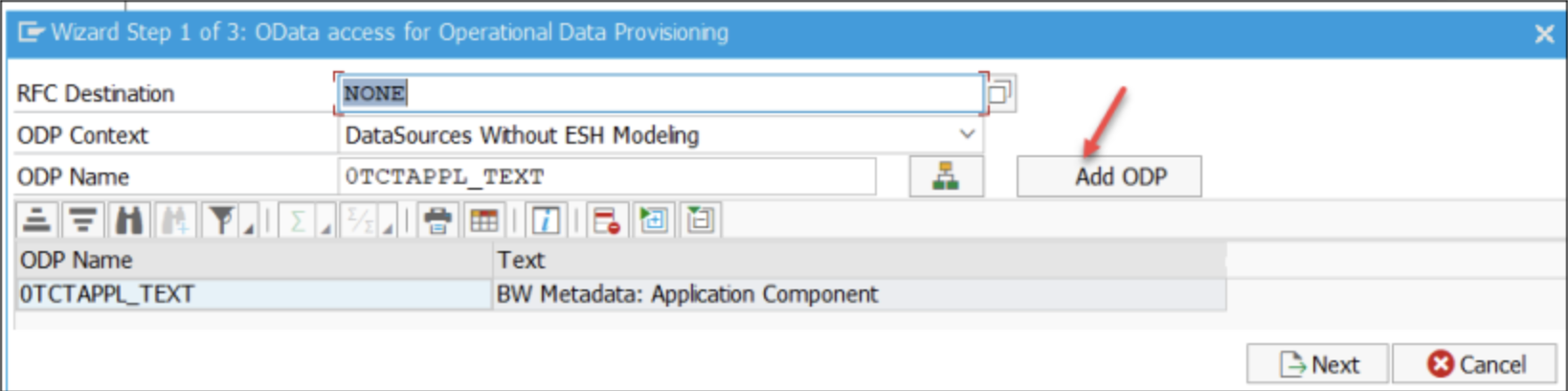The image size is (1568, 391).
Task: Set a filter with the funnel icon
Action: click(220, 220)
